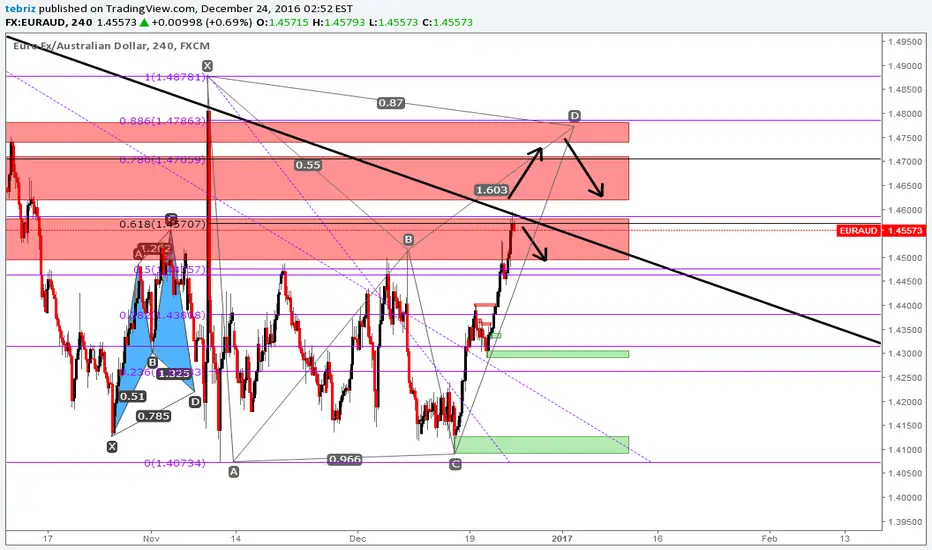Click the Feb label on time axis
Image resolution: width=932 pixels, height=550 pixels.
coord(769,539)
